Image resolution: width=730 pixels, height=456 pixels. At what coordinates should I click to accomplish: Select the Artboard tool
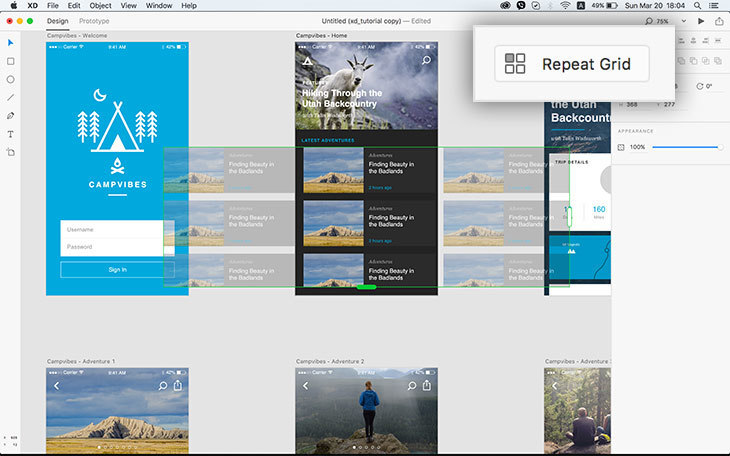[x=11, y=152]
